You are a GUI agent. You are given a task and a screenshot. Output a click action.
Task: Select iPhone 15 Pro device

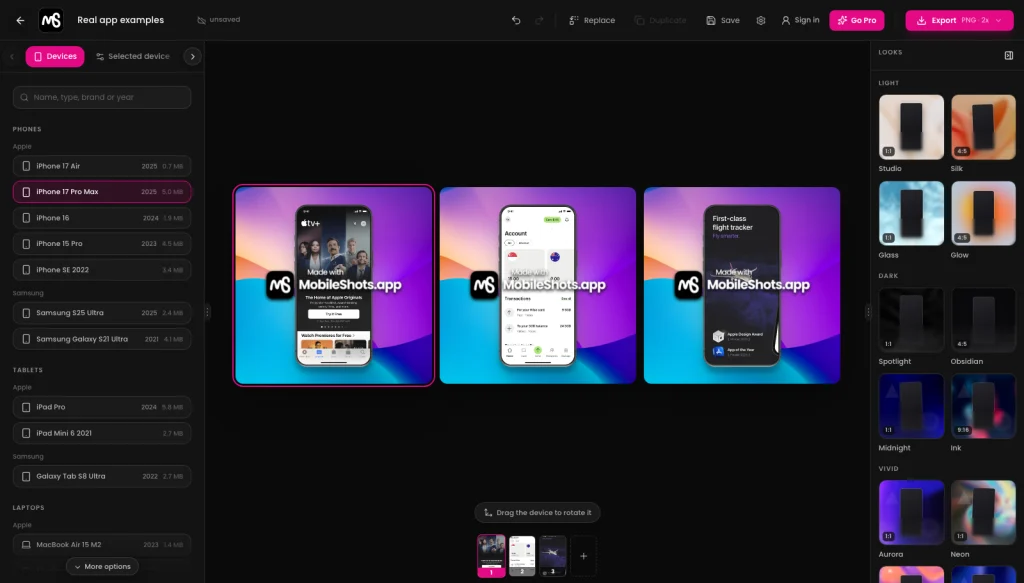pyautogui.click(x=102, y=244)
